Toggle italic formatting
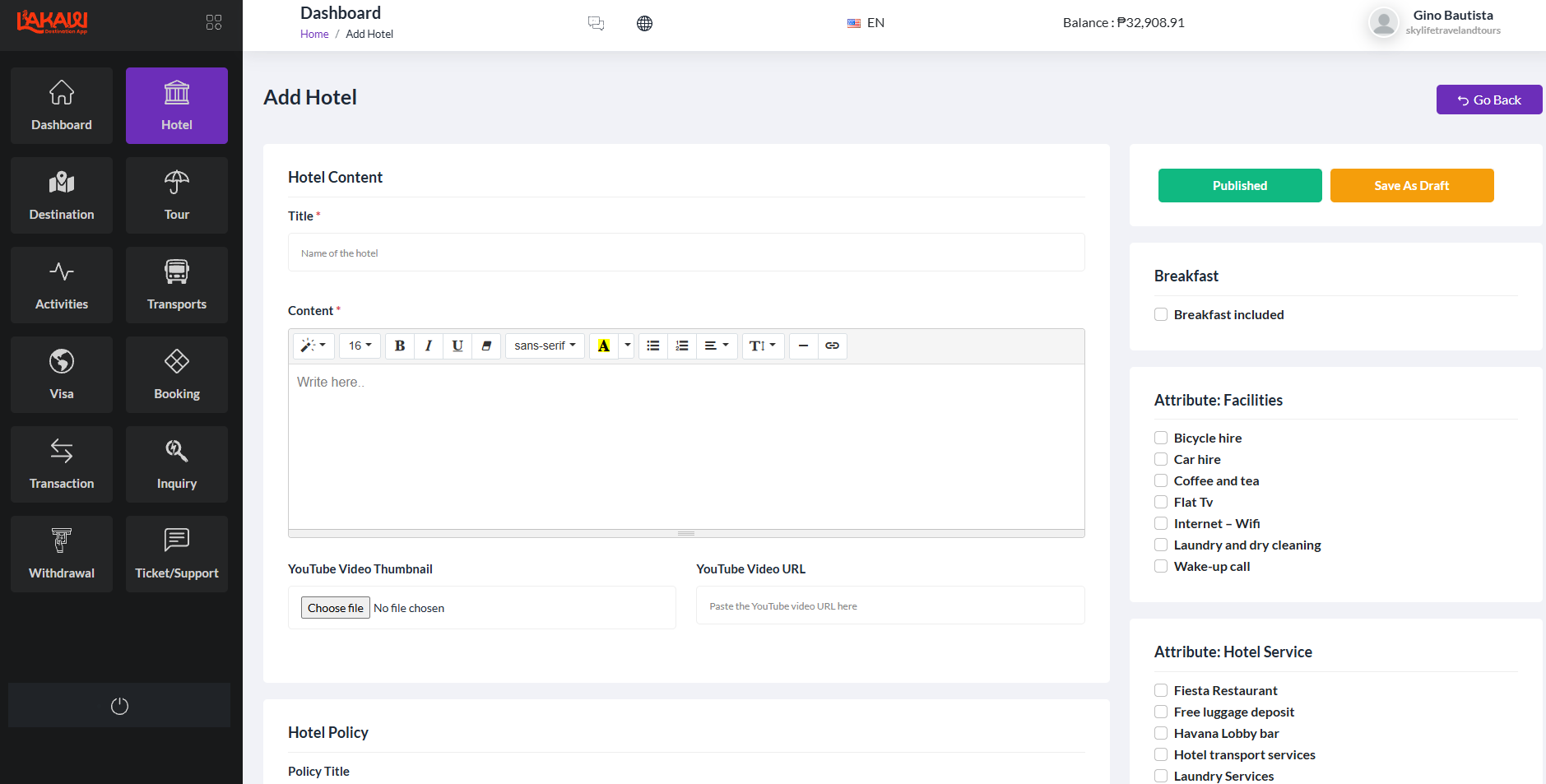The width and height of the screenshot is (1546, 784). point(429,346)
